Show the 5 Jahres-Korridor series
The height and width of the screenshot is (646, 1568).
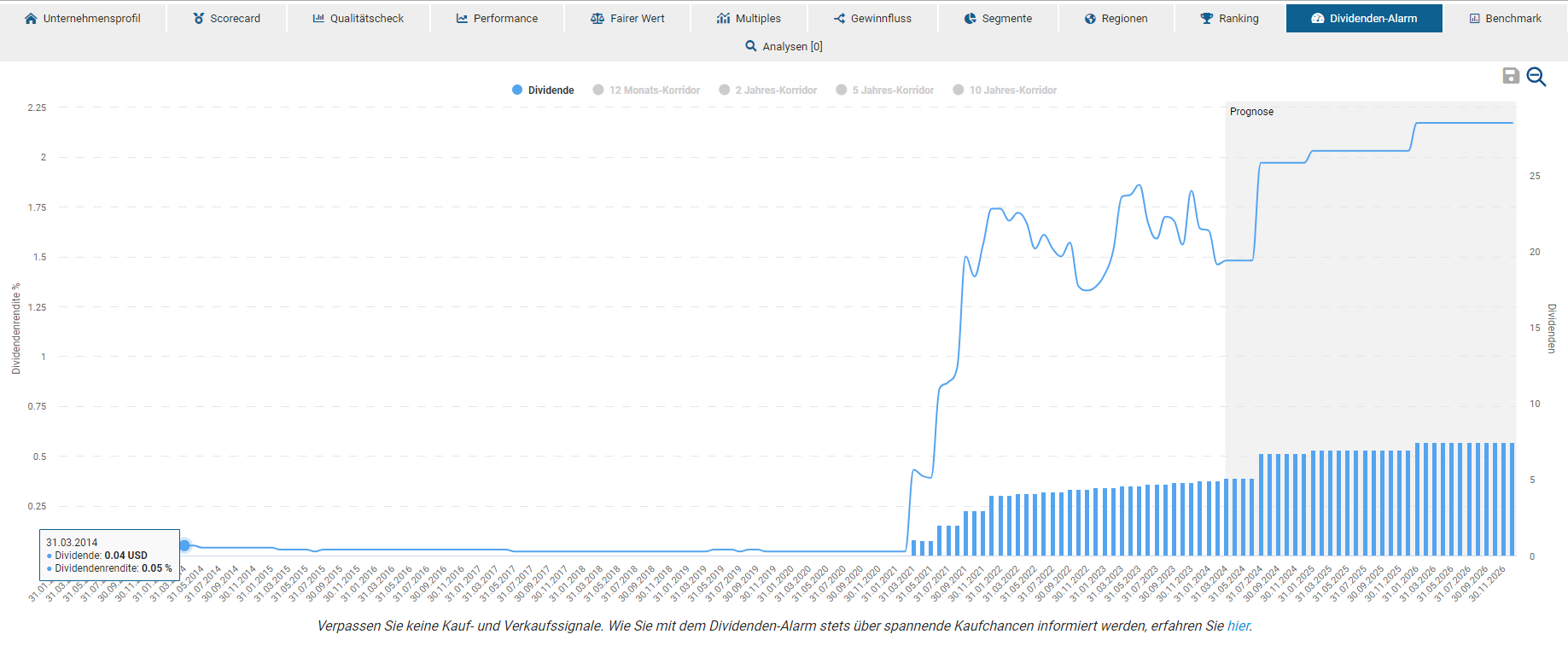(x=885, y=90)
